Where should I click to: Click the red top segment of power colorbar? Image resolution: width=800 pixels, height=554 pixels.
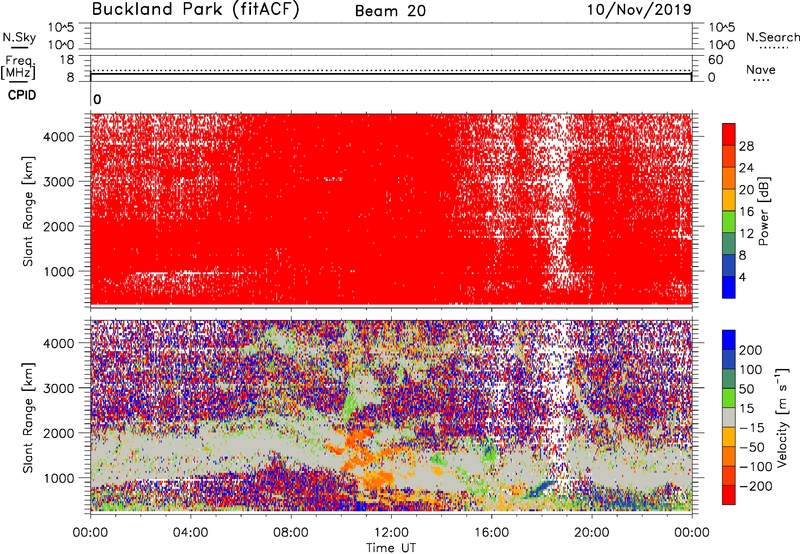pyautogui.click(x=729, y=134)
